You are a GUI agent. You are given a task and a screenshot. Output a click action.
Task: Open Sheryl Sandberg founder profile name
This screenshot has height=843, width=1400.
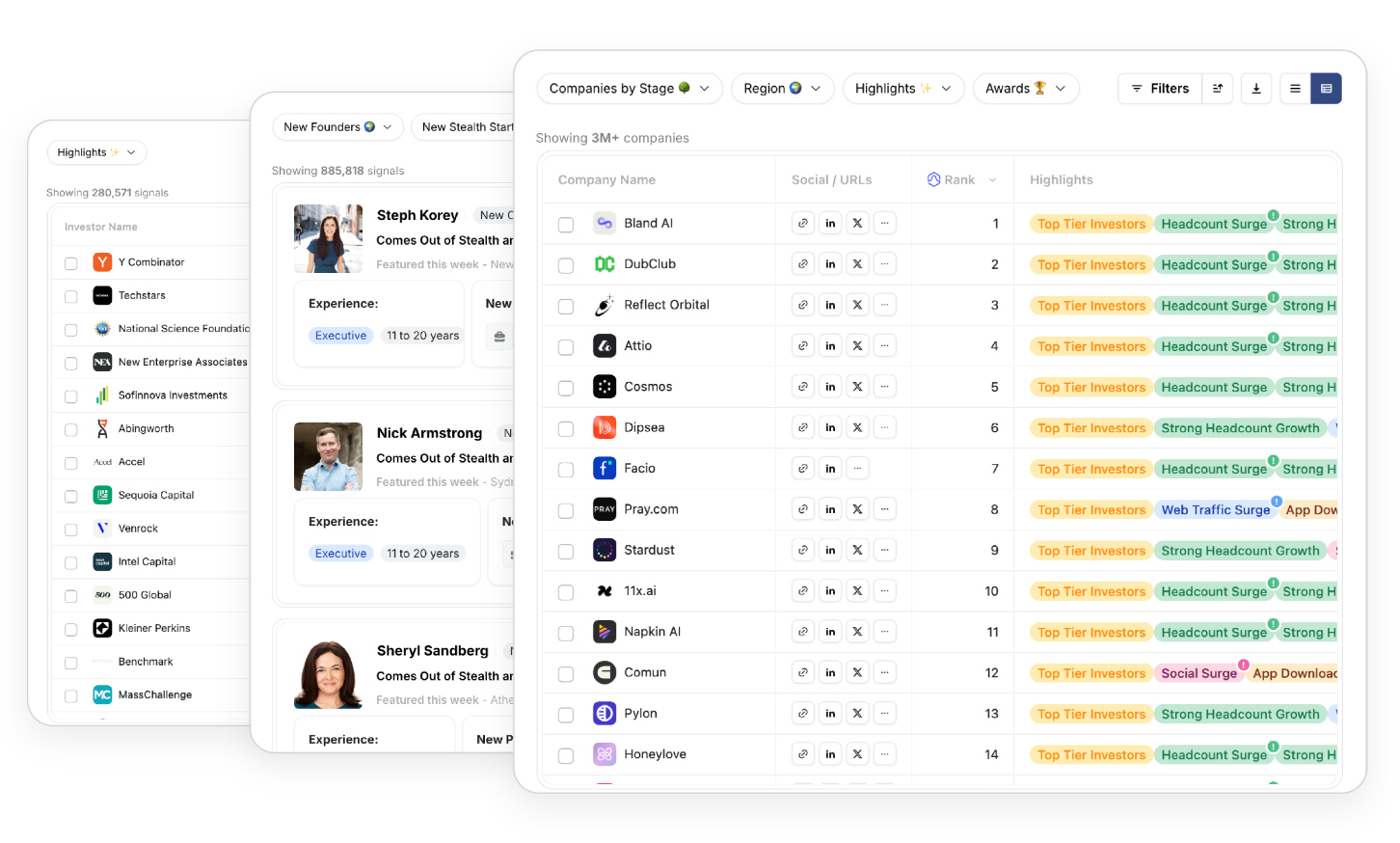[432, 651]
